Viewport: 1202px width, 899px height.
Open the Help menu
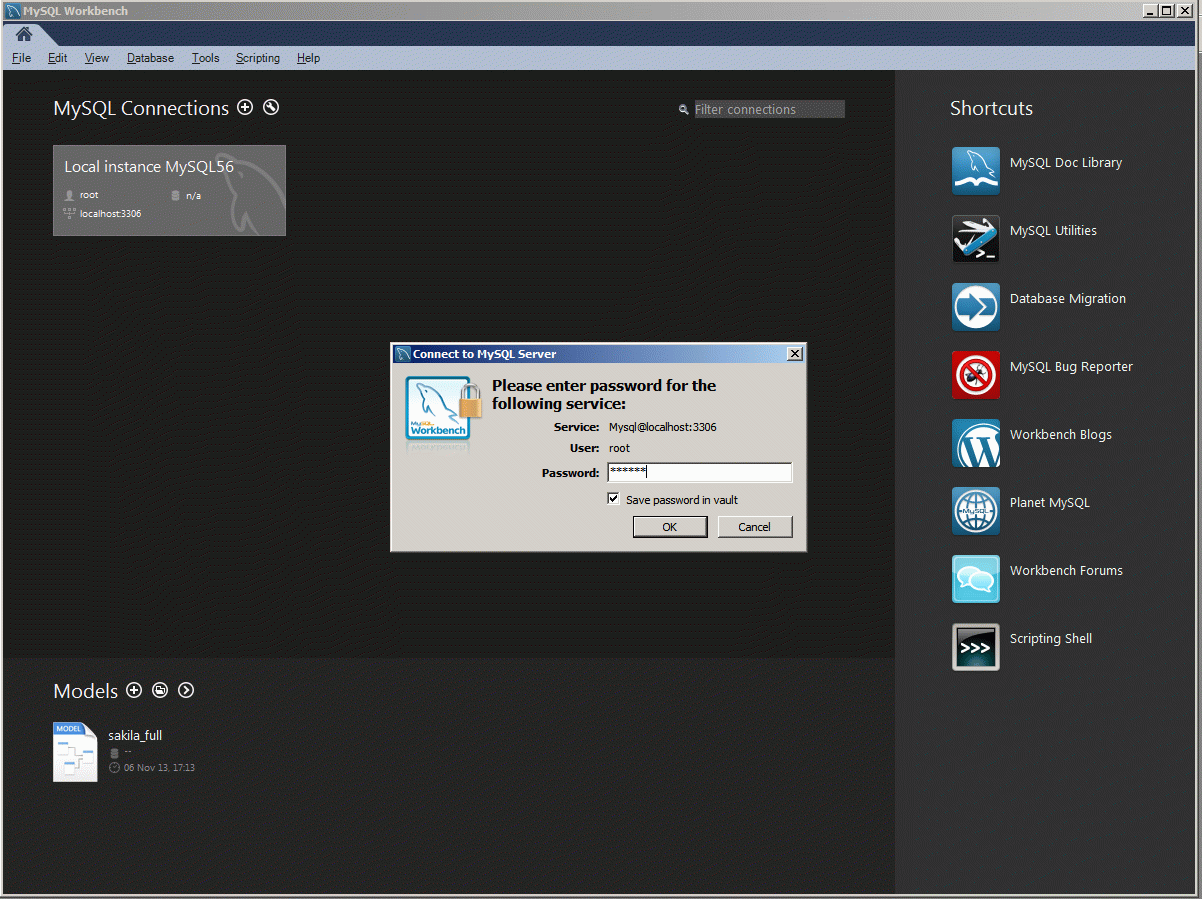(x=309, y=58)
